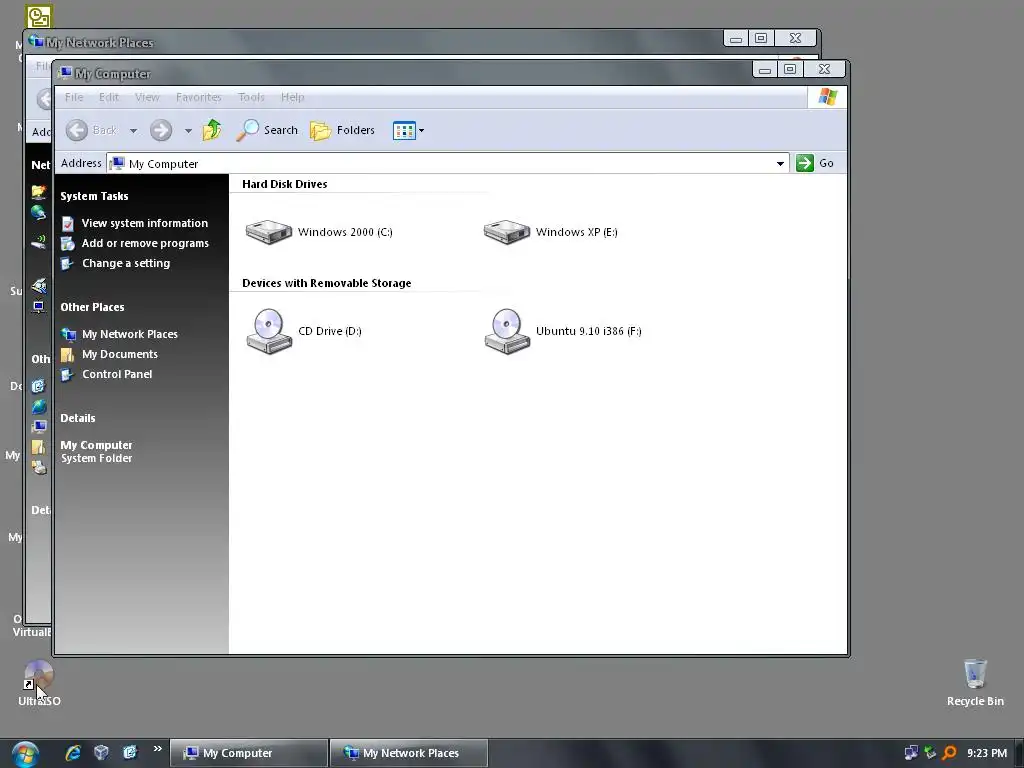Image resolution: width=1024 pixels, height=768 pixels.
Task: Select the Windows XP (E:) hard disk icon
Action: (x=507, y=232)
